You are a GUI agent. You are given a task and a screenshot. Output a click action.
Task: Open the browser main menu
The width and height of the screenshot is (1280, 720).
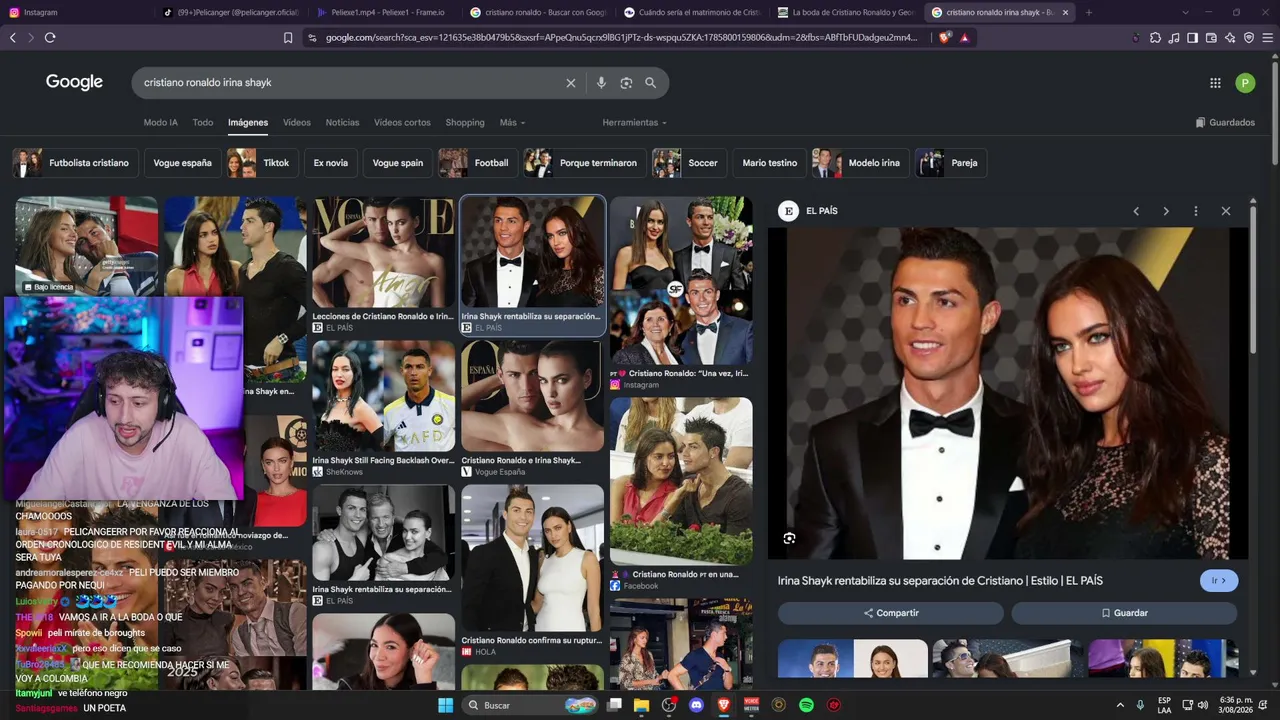(x=1267, y=38)
